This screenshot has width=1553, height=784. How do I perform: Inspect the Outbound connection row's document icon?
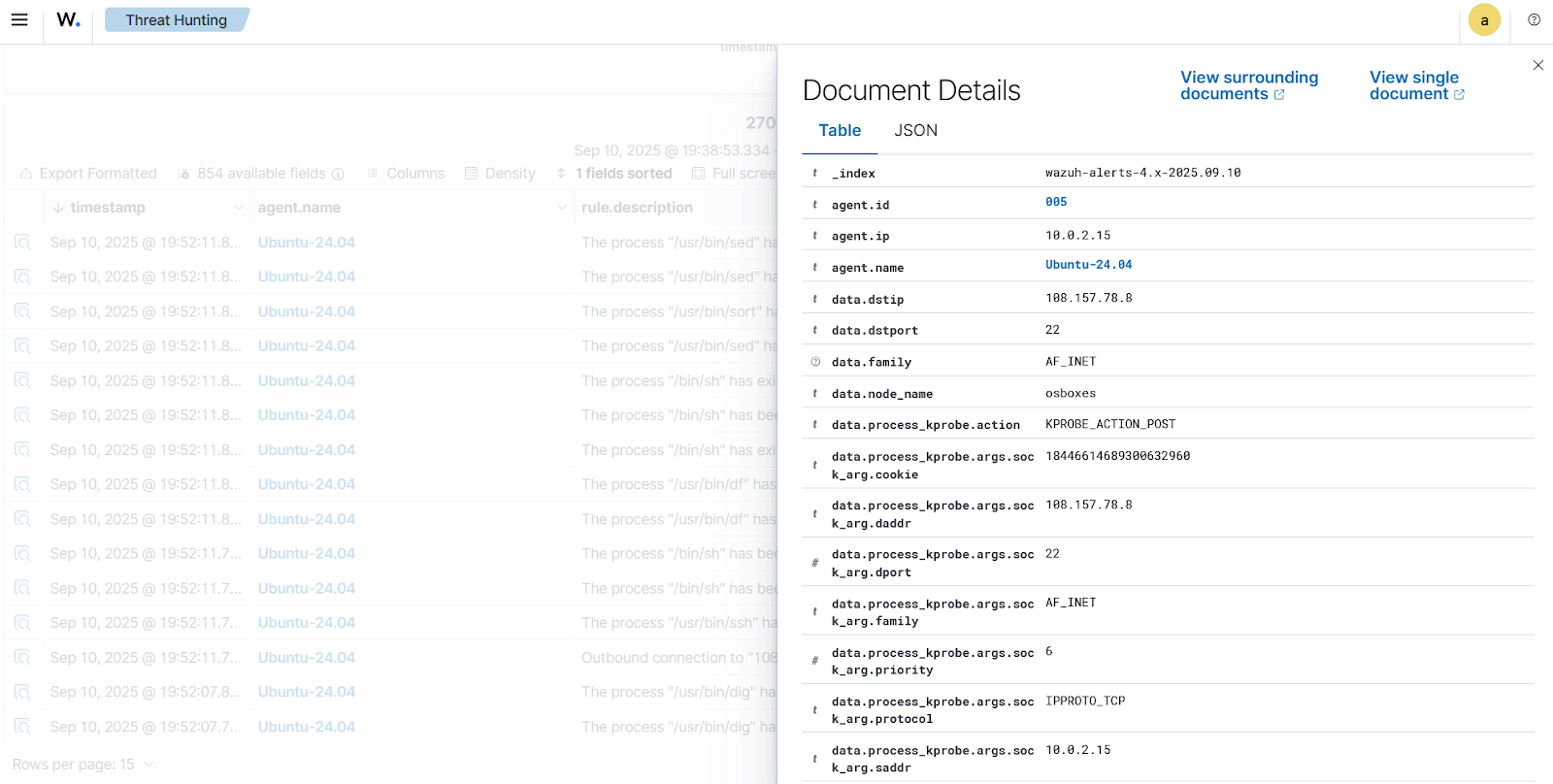(22, 658)
